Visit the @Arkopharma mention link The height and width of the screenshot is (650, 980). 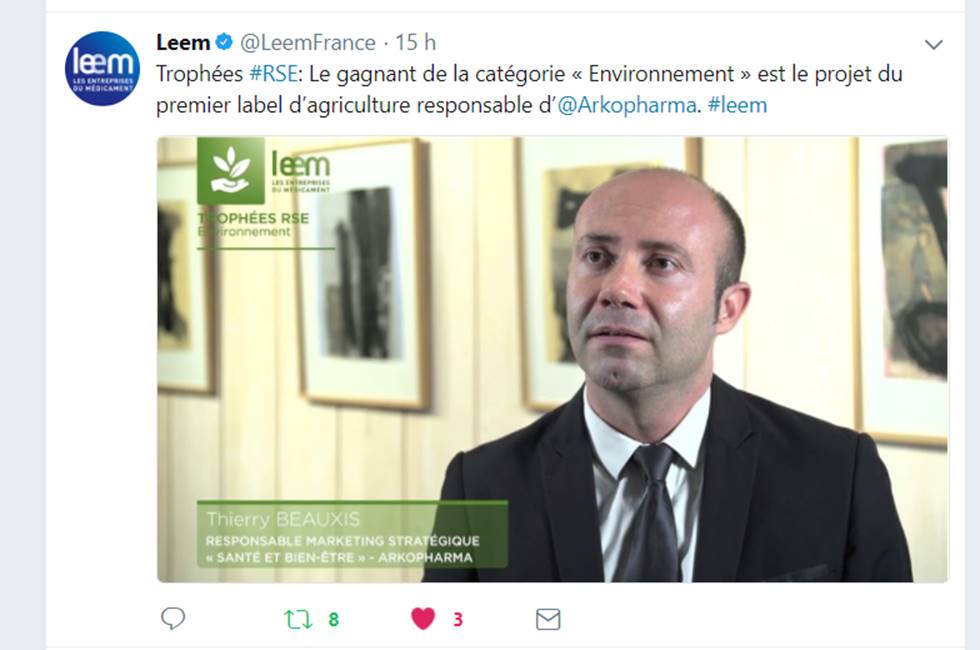click(626, 105)
